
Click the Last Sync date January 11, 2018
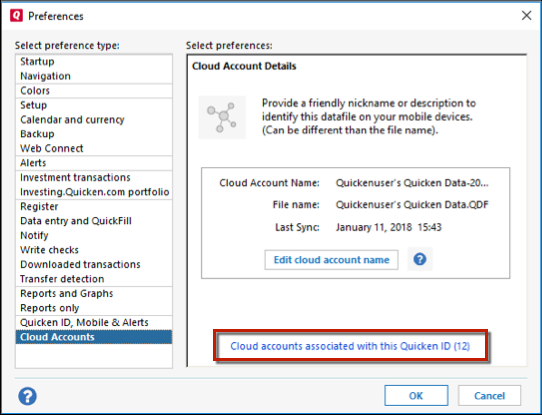click(x=389, y=227)
